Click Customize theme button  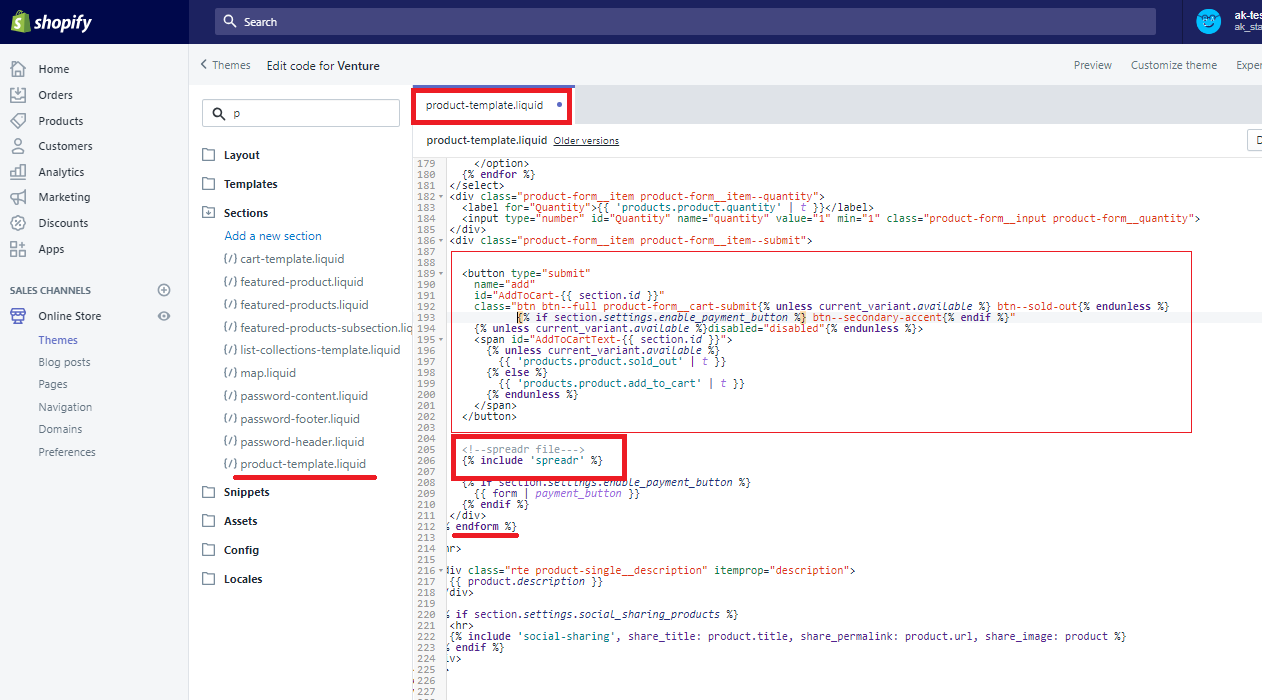tap(1174, 65)
